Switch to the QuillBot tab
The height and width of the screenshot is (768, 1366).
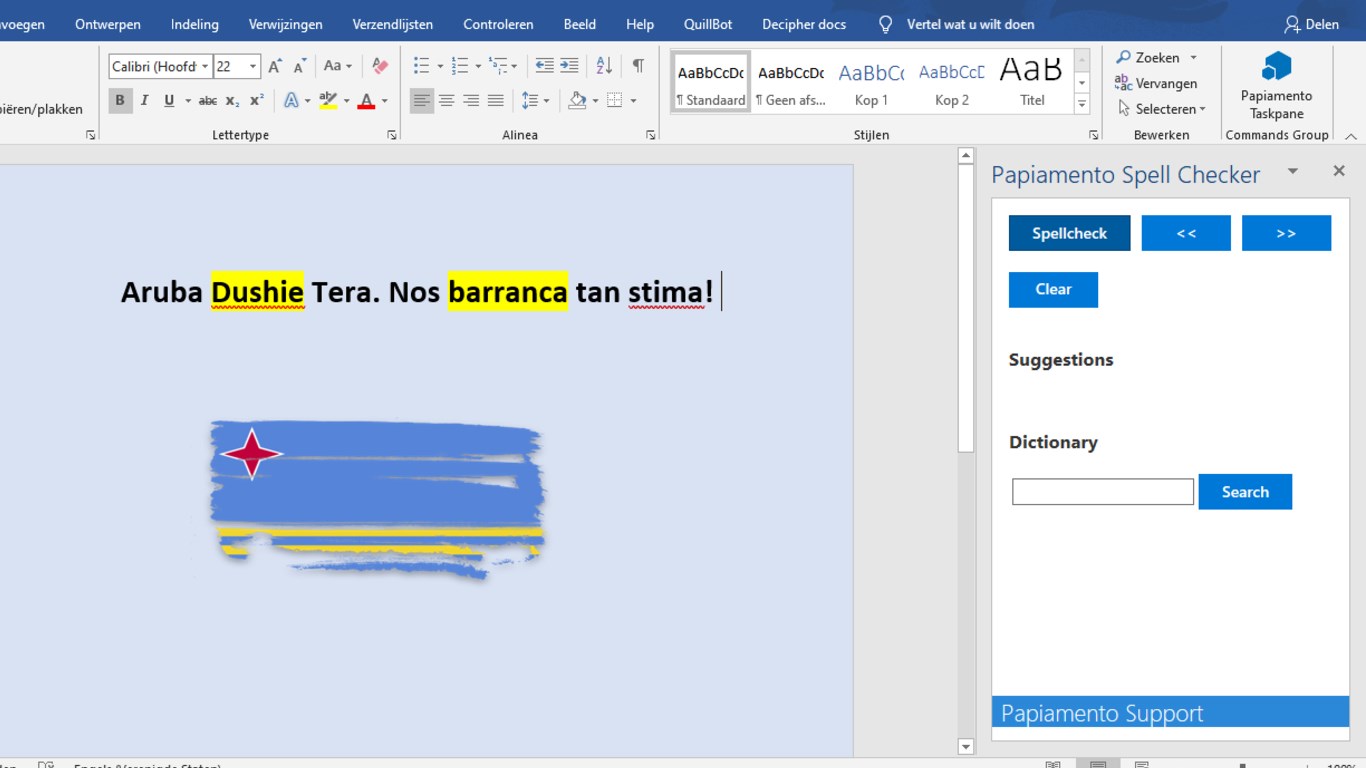coord(707,24)
